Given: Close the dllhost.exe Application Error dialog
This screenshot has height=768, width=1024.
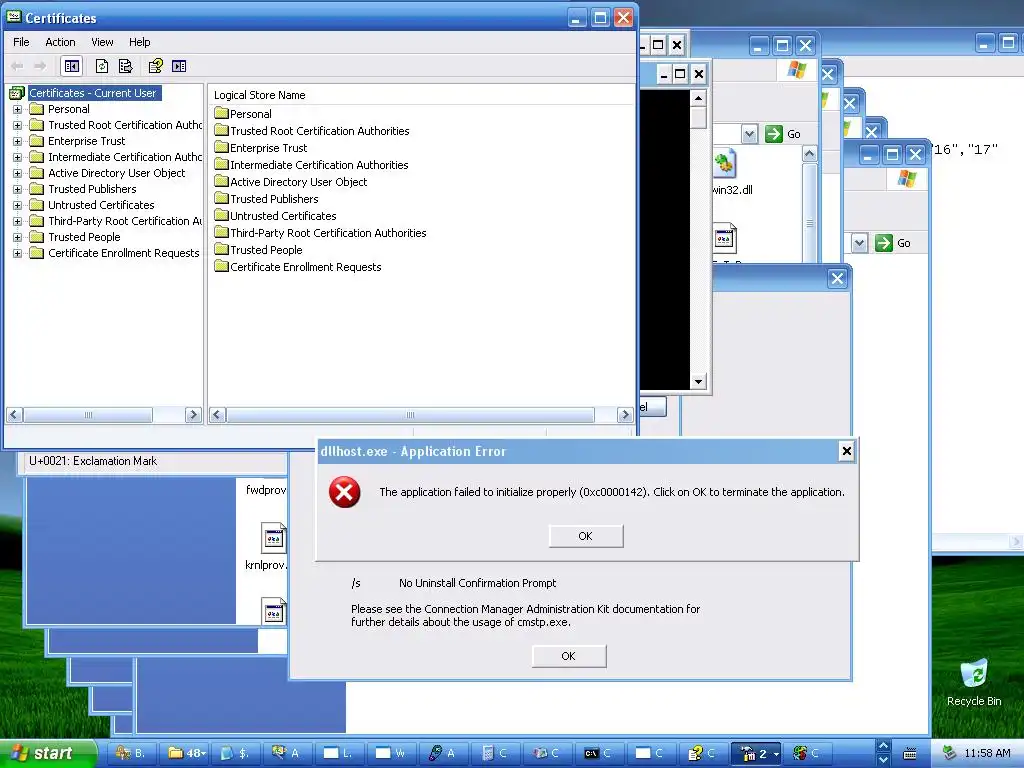Looking at the screenshot, I should pyautogui.click(x=846, y=451).
